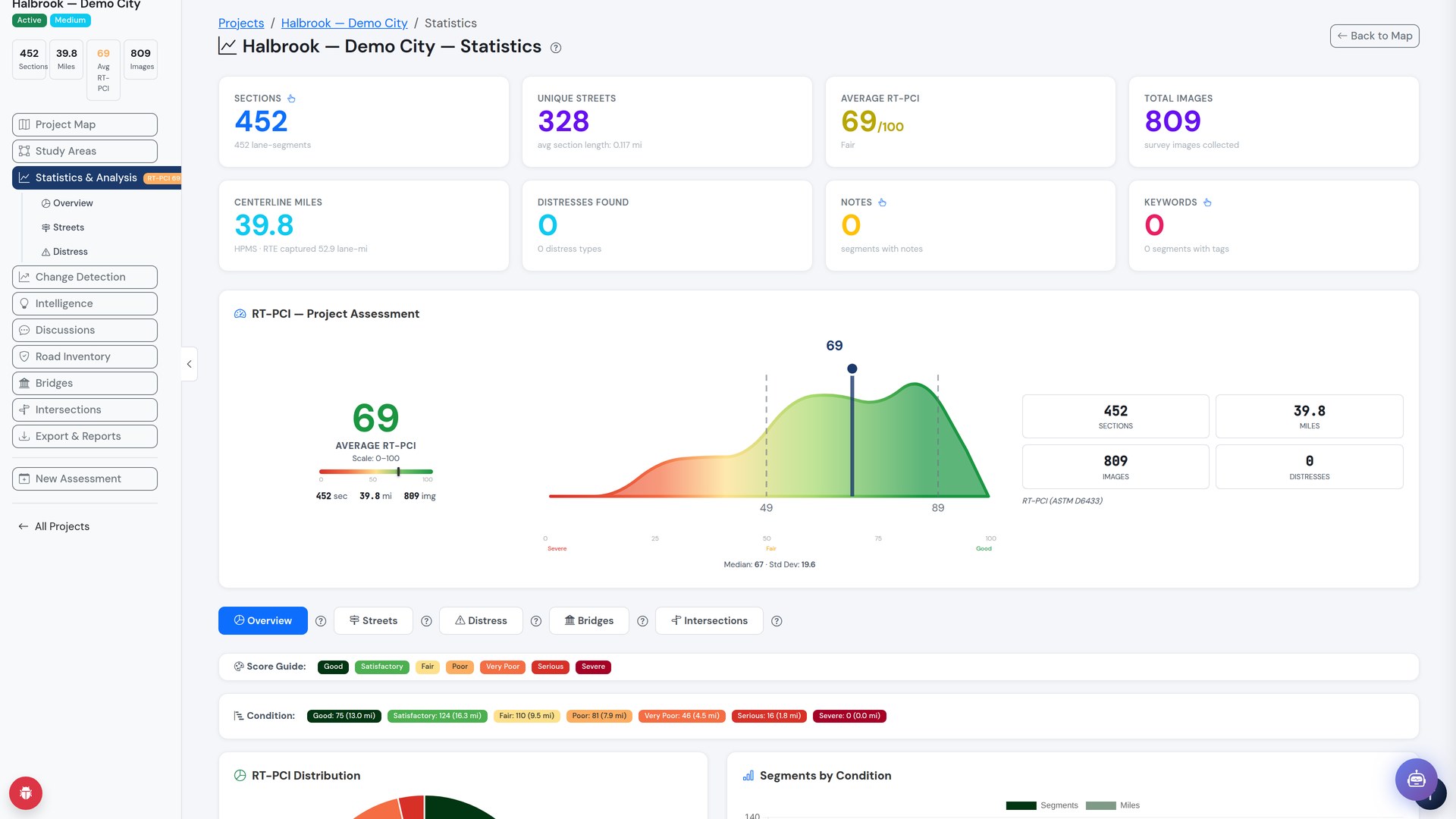Open Intersections in the sidebar
The width and height of the screenshot is (1456, 819).
click(85, 409)
